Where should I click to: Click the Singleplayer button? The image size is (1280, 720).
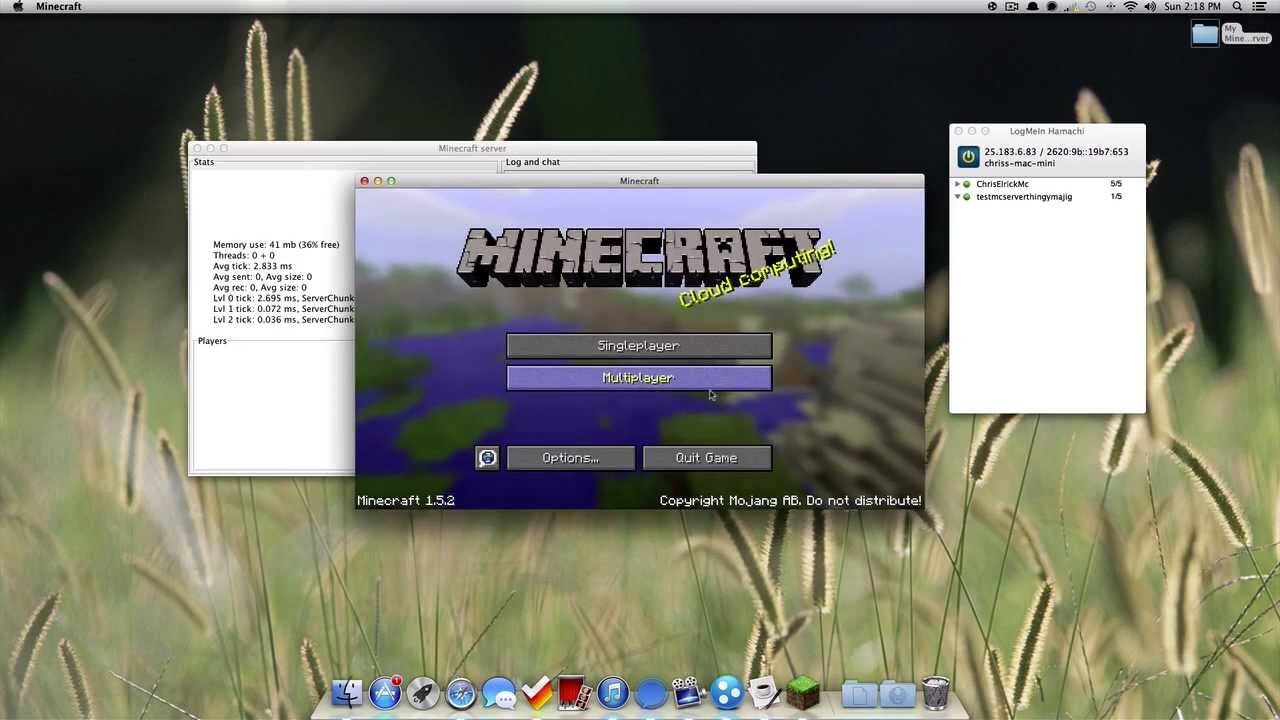point(638,346)
